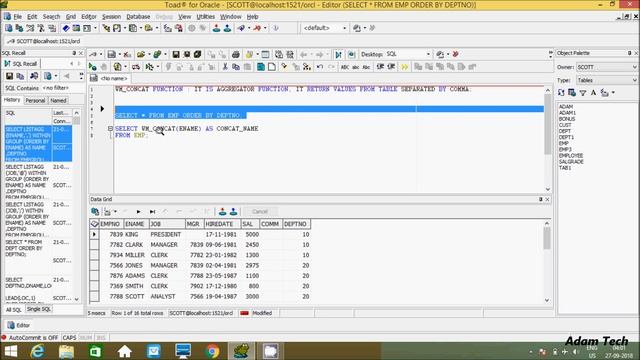The height and width of the screenshot is (360, 640).
Task: Open Chrome from the Windows taskbar
Action: pos(212,351)
